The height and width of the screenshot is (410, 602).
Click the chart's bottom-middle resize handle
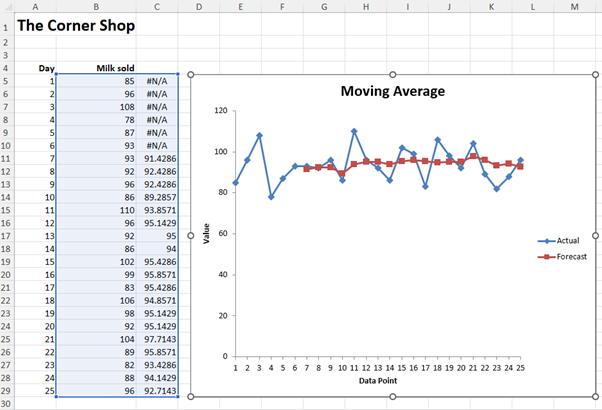392,397
